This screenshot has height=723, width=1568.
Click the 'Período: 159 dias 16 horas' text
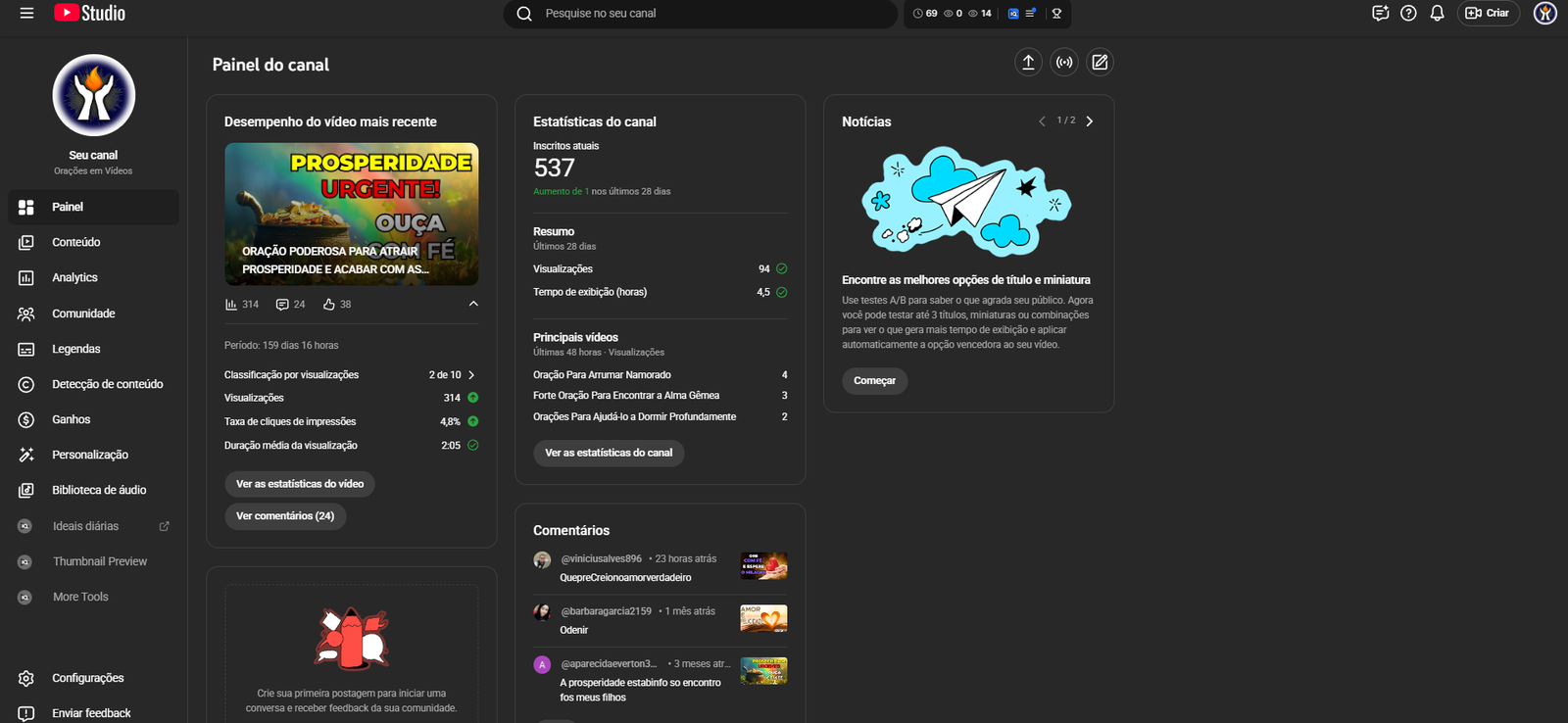281,346
